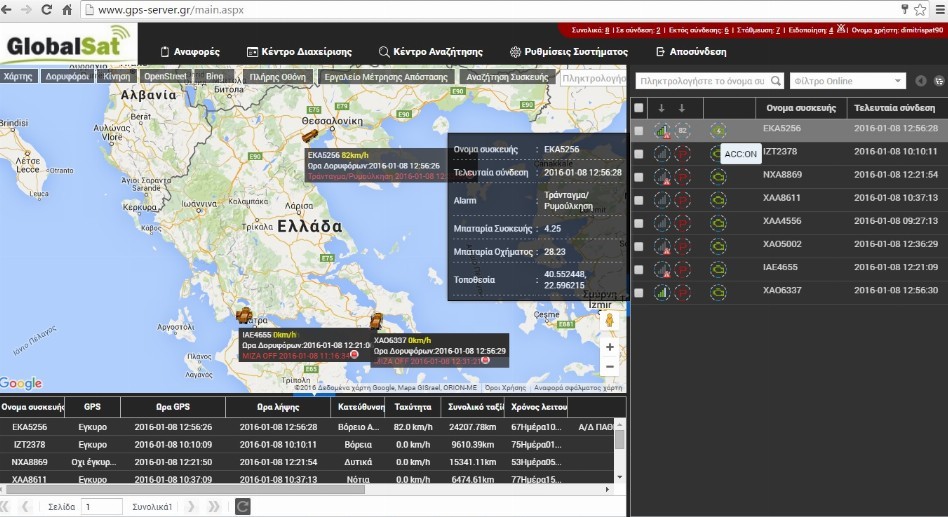Click the signal strength icon for EKA5256

pyautogui.click(x=663, y=131)
